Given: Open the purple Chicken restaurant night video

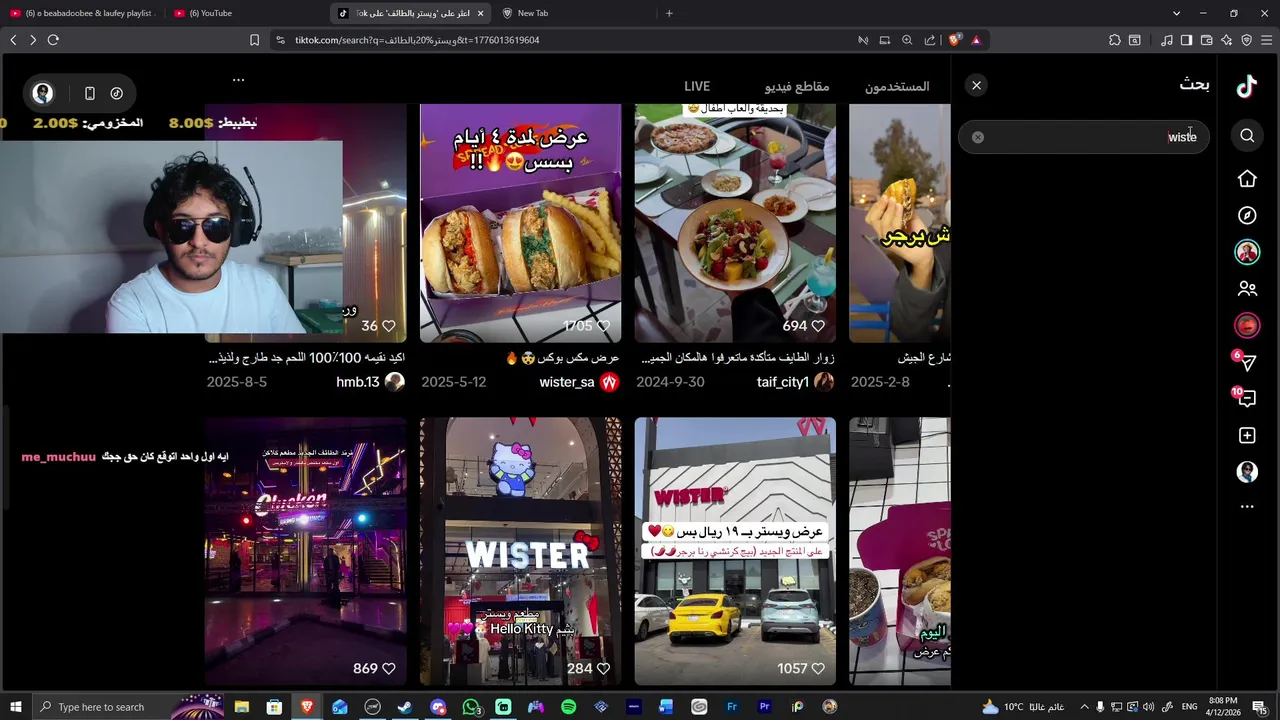Looking at the screenshot, I should click(305, 551).
